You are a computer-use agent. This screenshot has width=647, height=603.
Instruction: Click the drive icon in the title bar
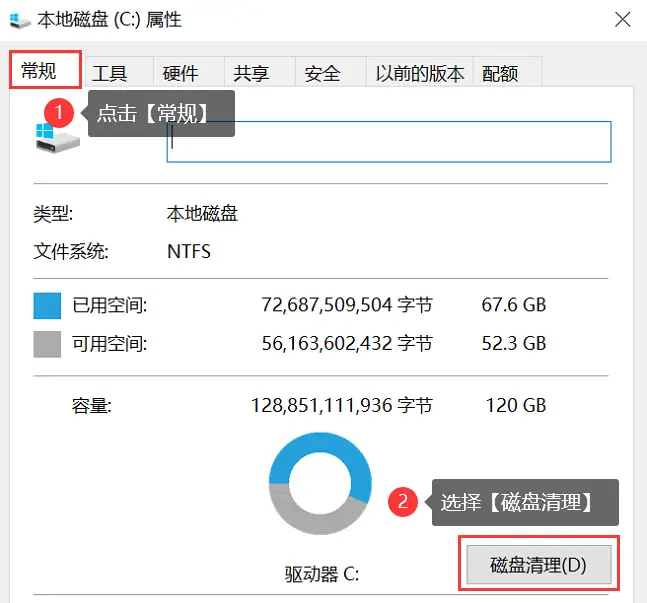click(x=20, y=20)
